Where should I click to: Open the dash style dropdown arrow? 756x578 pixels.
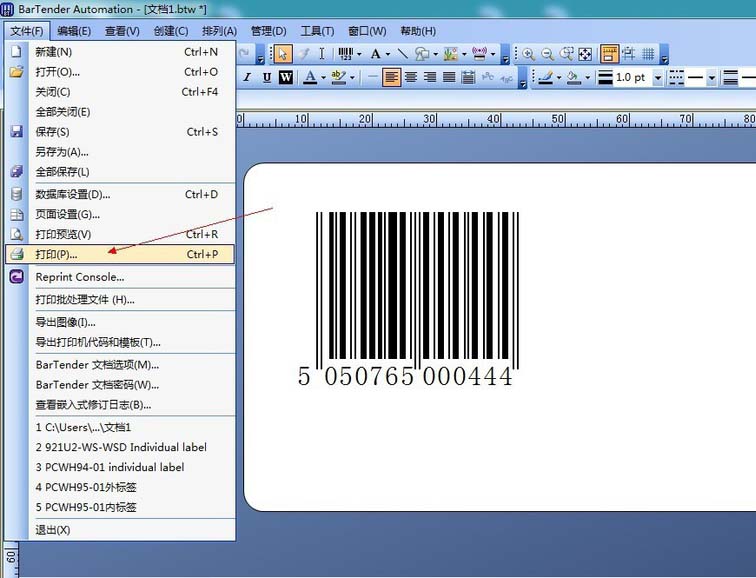point(711,78)
